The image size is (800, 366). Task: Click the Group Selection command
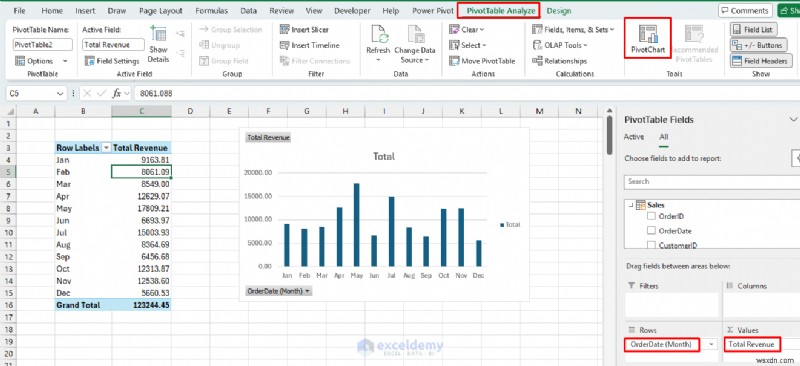pos(230,30)
